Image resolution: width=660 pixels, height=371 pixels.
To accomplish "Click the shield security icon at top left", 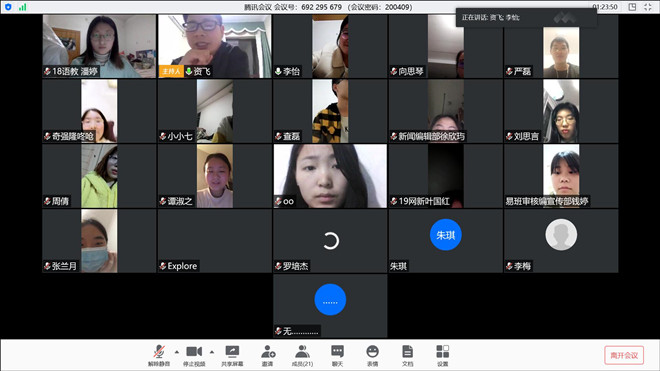I will click(8, 7).
